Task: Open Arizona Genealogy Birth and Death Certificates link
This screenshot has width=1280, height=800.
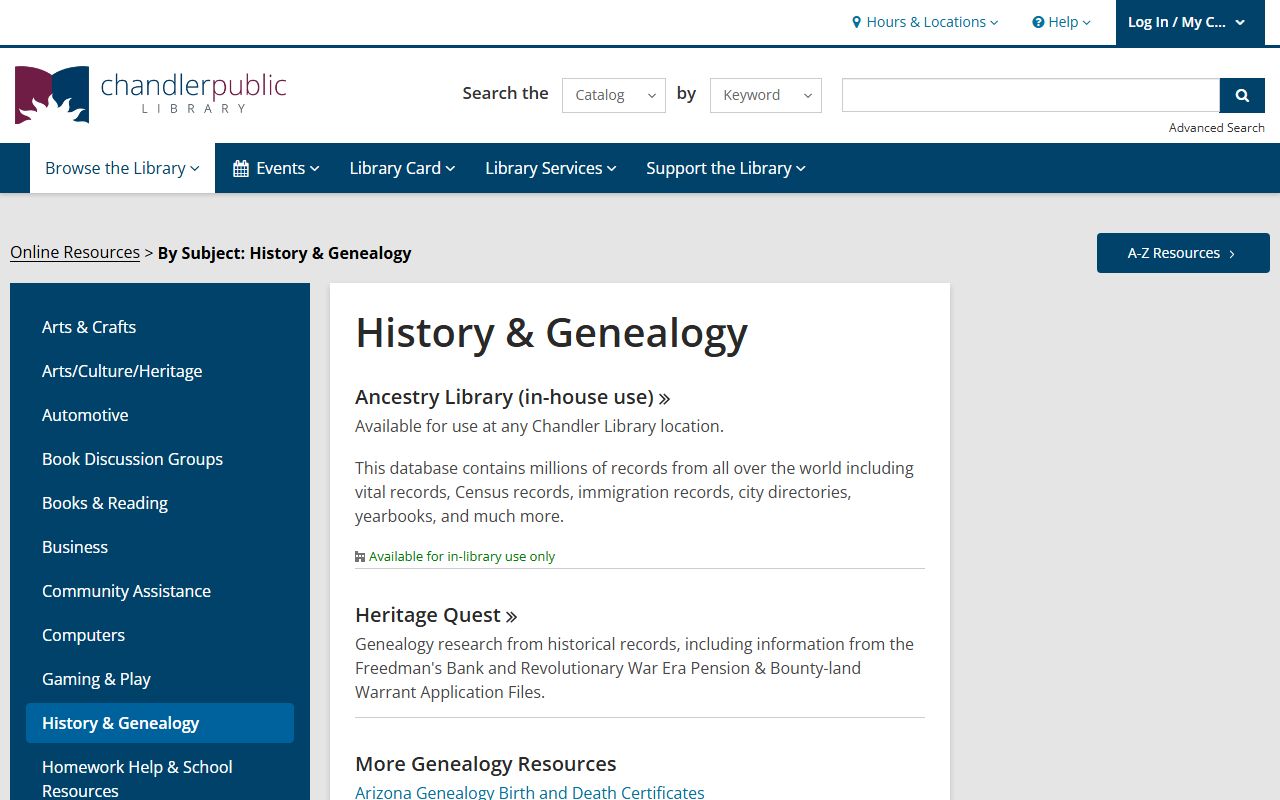Action: pos(530,792)
